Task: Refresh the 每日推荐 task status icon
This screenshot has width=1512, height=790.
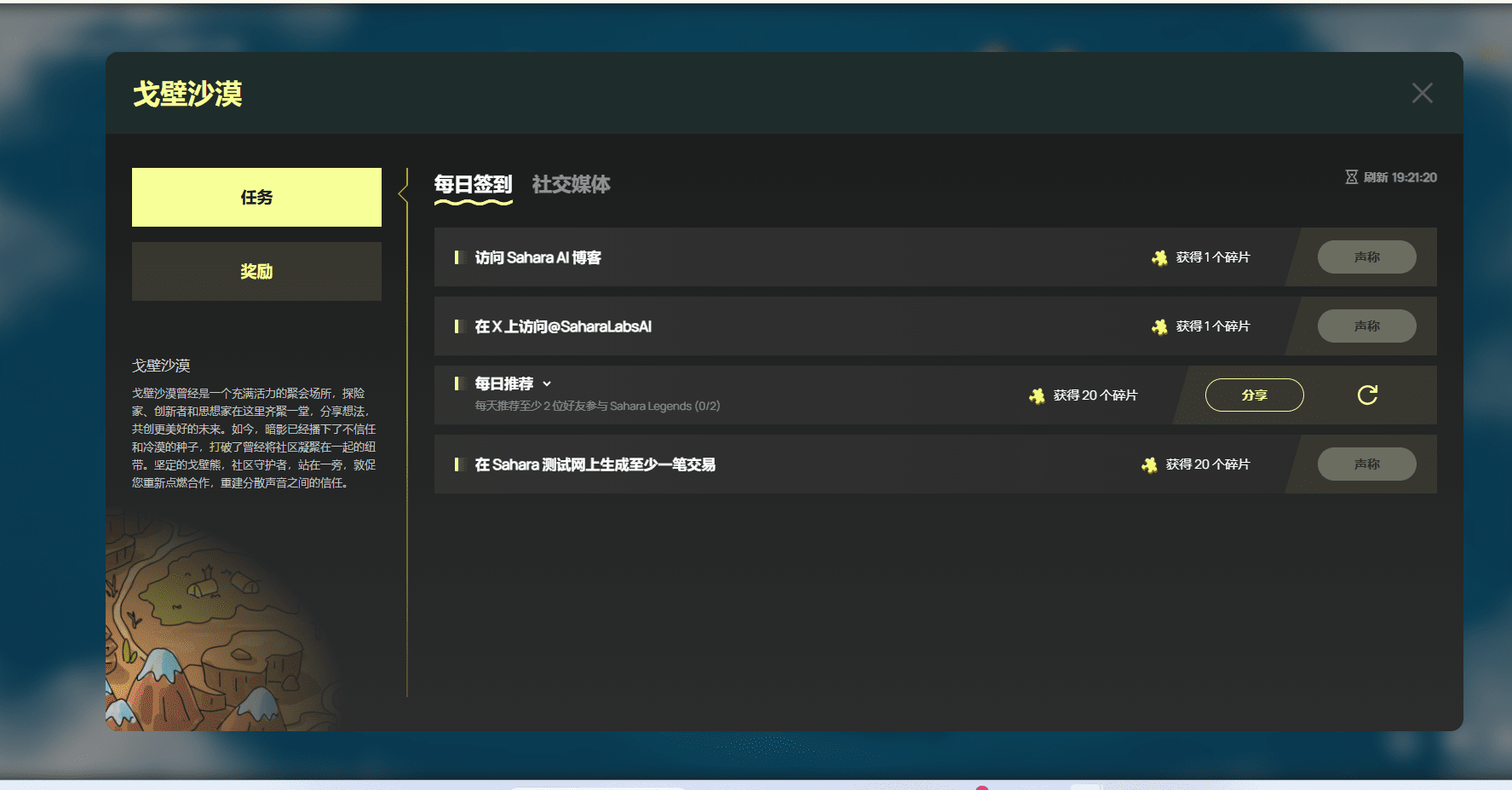Action: click(x=1367, y=395)
